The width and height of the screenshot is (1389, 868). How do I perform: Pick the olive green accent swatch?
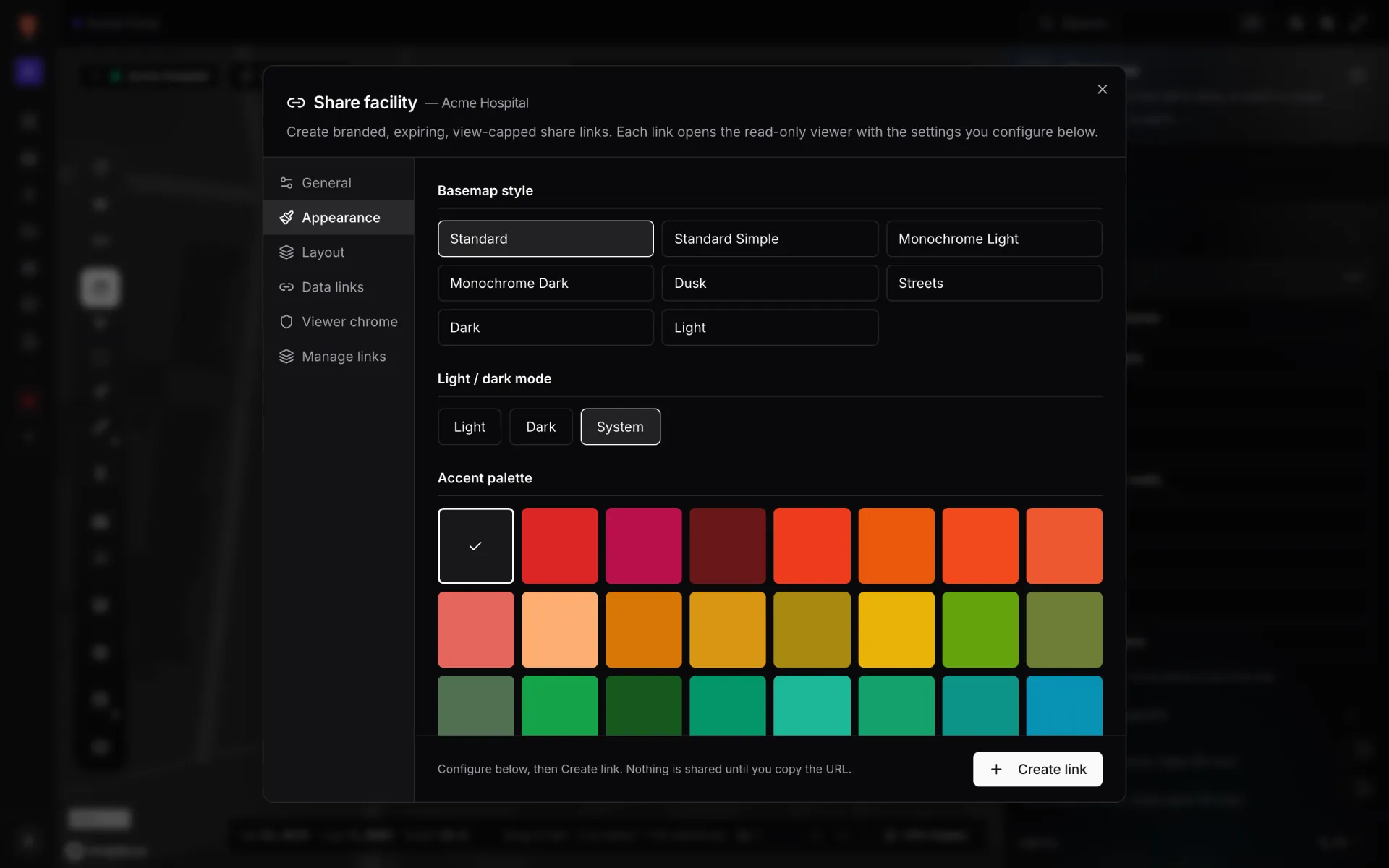click(1064, 630)
